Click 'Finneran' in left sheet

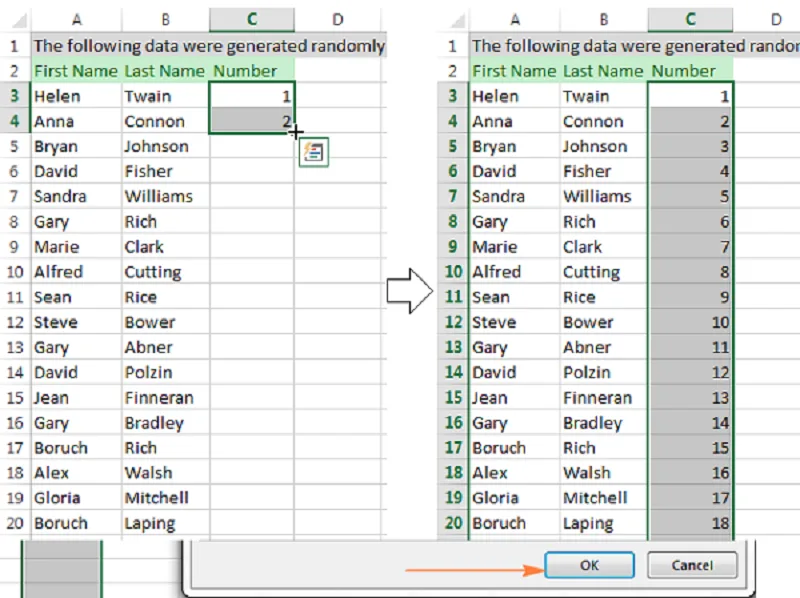159,397
